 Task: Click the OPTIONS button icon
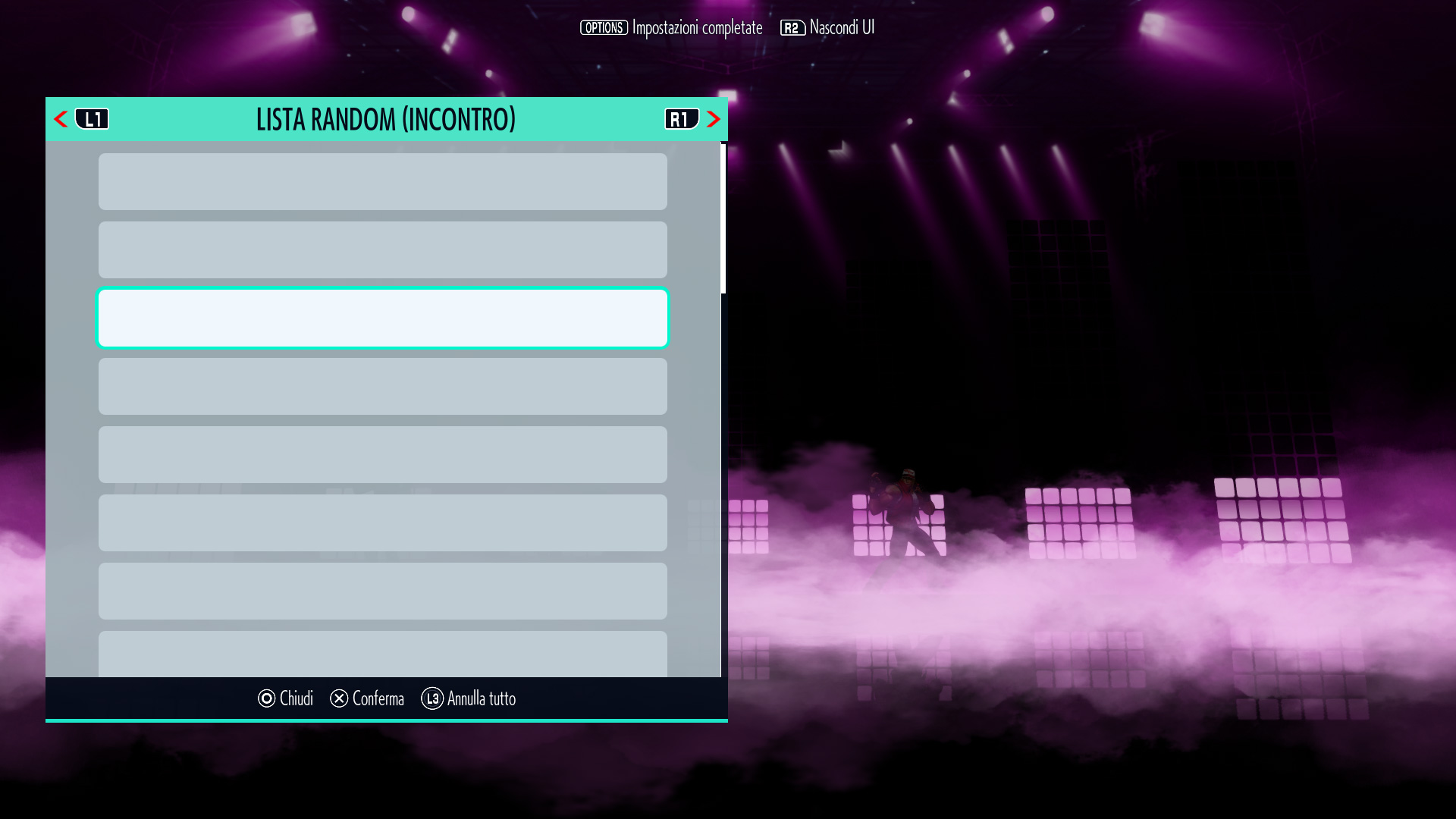pos(604,28)
